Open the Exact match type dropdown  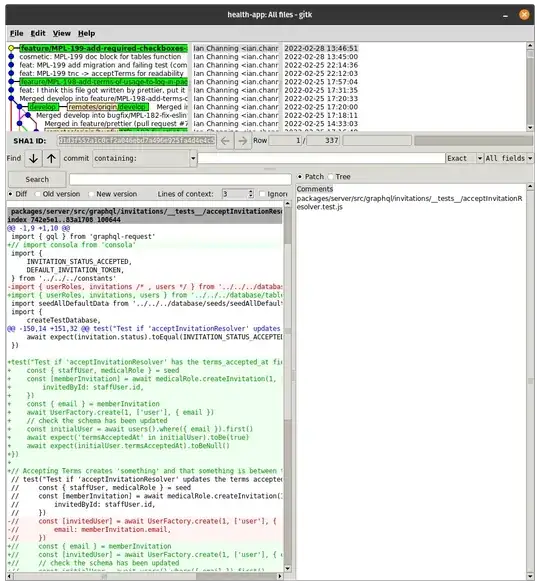(479, 158)
